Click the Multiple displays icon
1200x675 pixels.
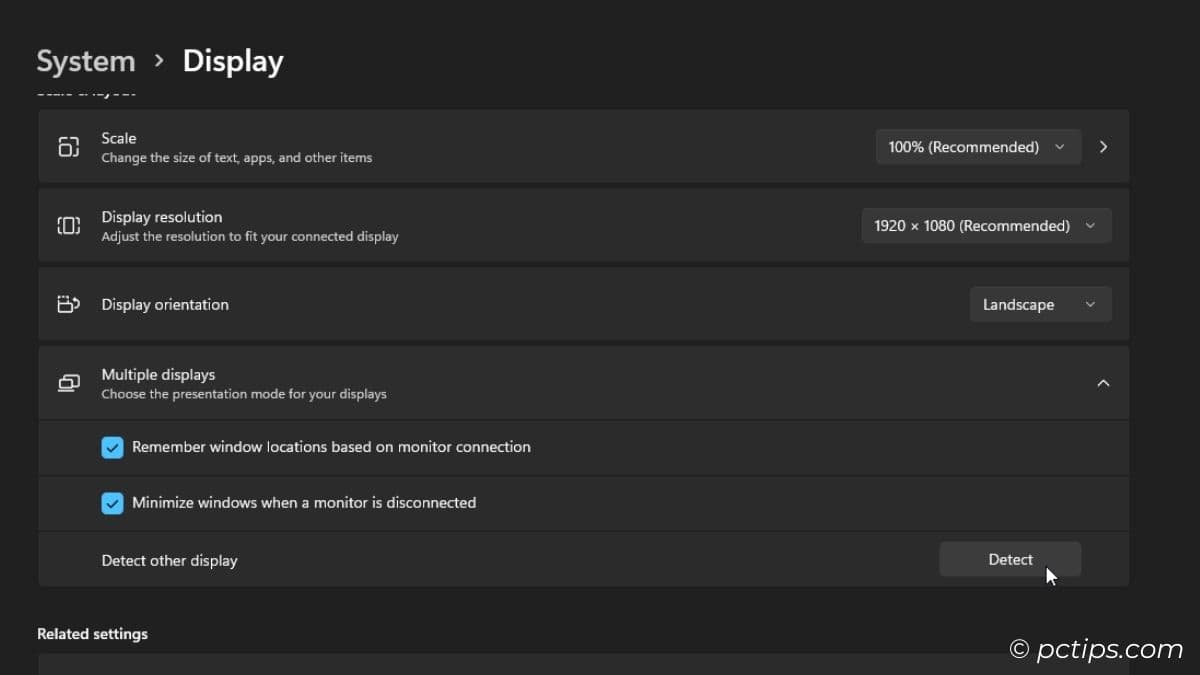click(68, 383)
